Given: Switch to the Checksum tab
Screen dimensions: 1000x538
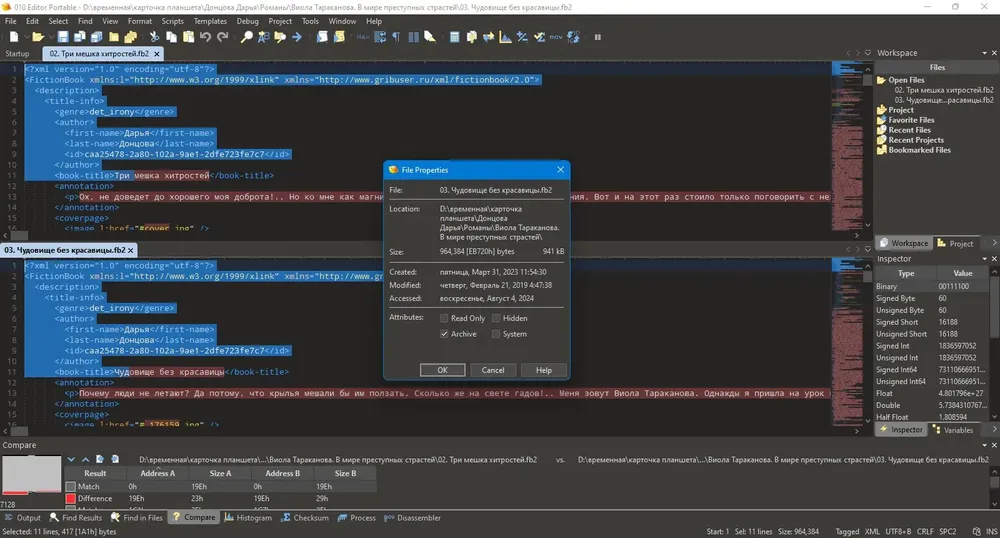Looking at the screenshot, I should click(x=305, y=518).
